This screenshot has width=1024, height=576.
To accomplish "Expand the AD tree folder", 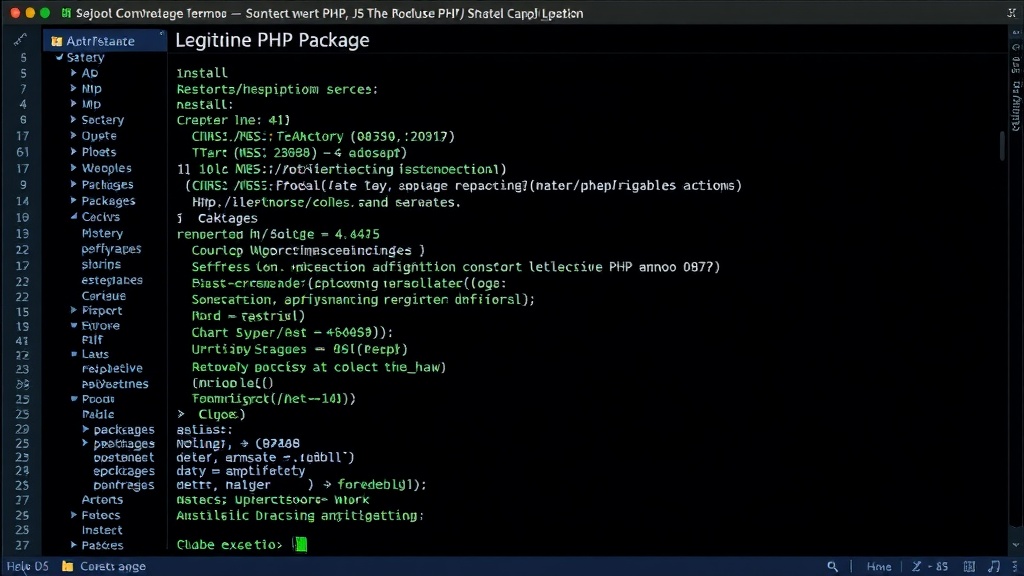I will pos(74,72).
